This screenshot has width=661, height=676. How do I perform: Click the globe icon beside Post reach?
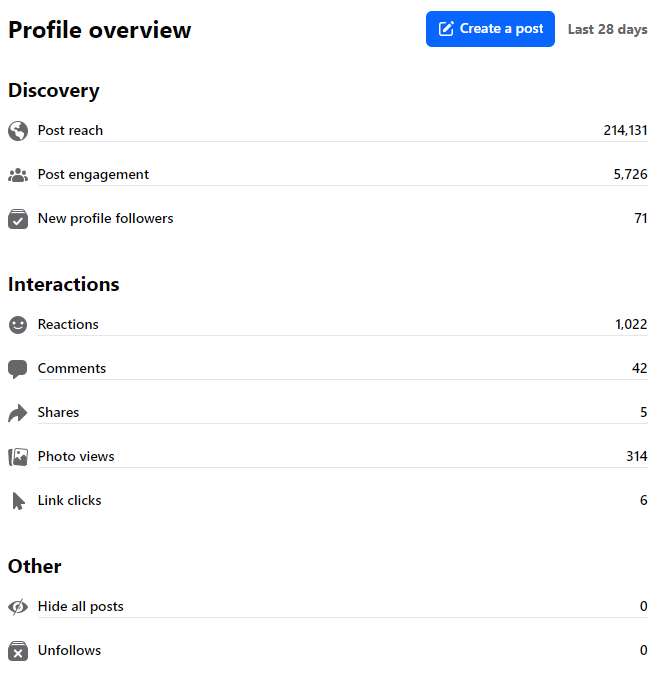tap(18, 131)
